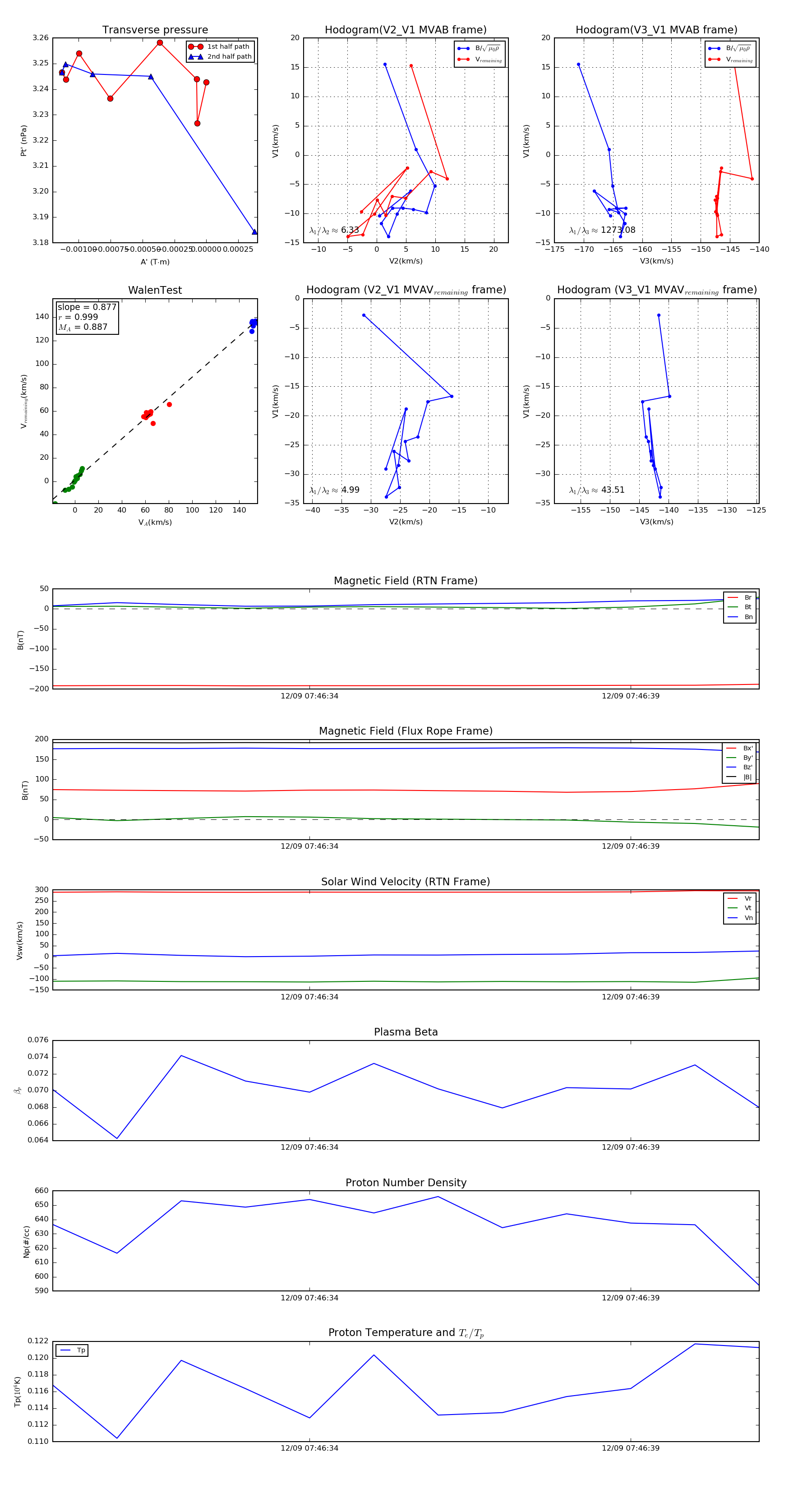Click the 'Magnetic Field (Flux Rope Frame)' title
The image size is (812, 1489).
tap(406, 731)
